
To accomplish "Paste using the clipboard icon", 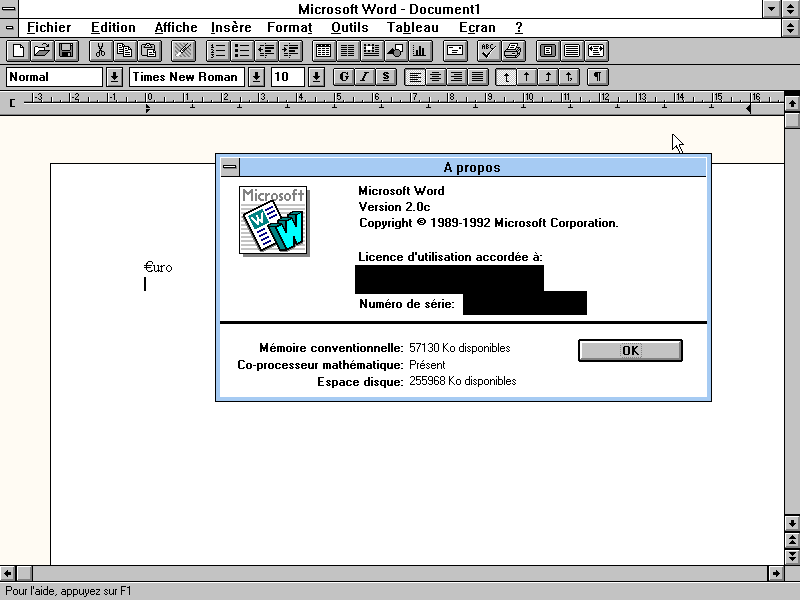I will point(149,51).
